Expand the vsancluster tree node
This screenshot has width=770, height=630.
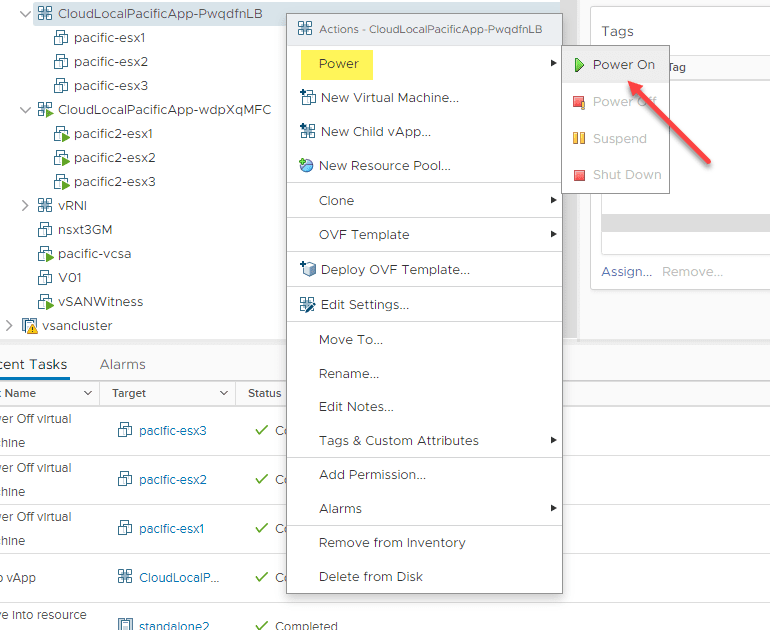(9, 326)
